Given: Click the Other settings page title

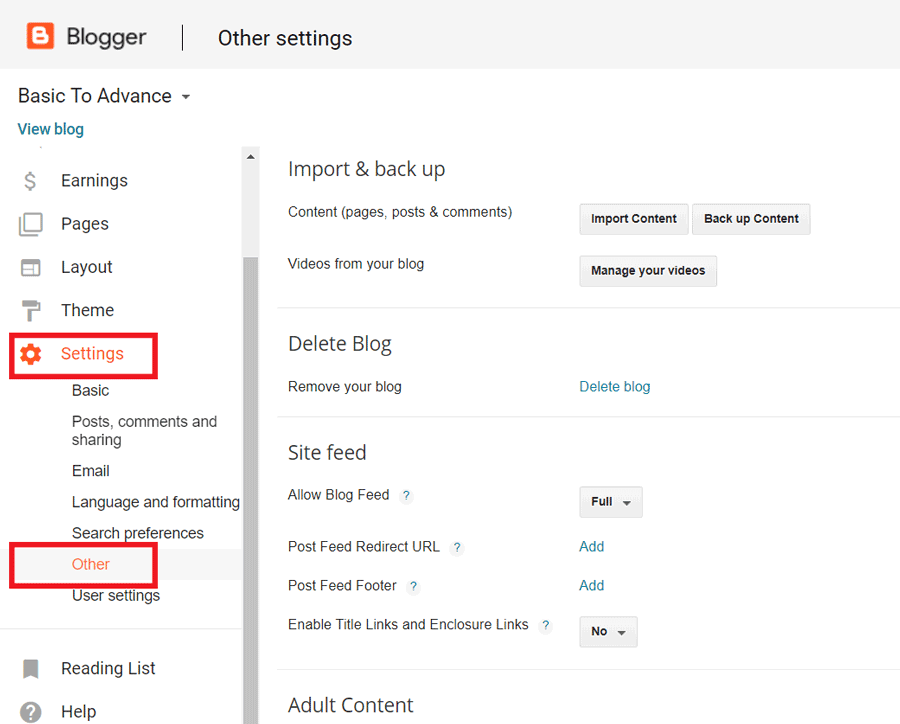Looking at the screenshot, I should 285,38.
